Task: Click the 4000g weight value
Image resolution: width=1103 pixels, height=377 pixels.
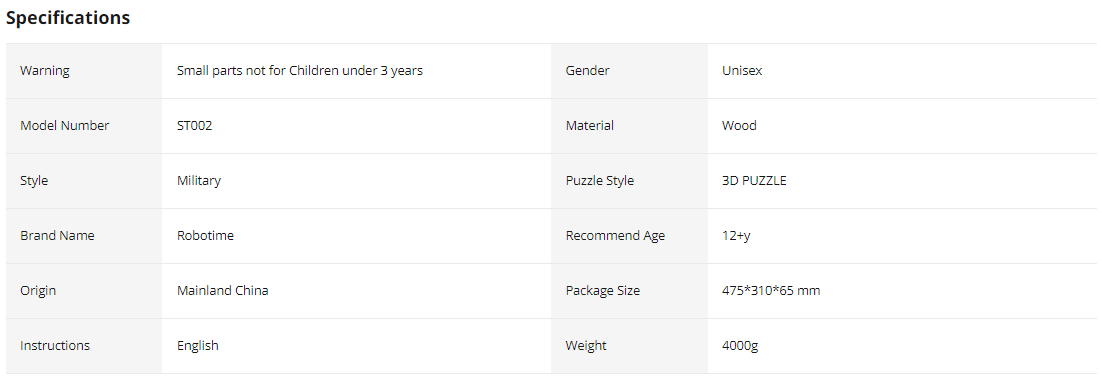Action: [x=740, y=345]
